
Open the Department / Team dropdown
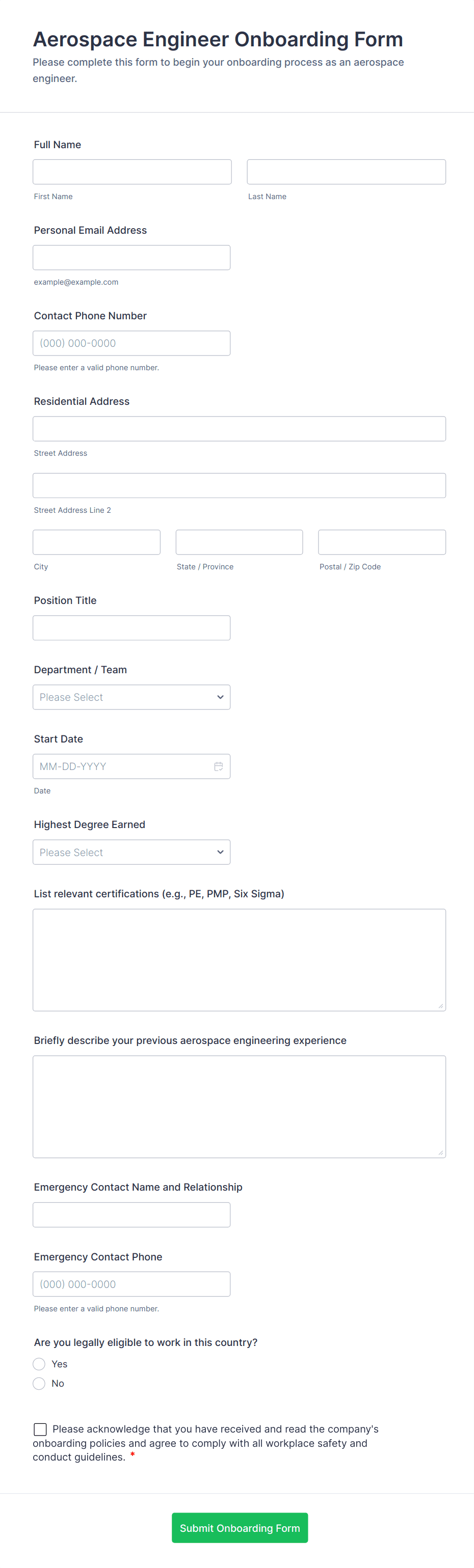point(131,697)
